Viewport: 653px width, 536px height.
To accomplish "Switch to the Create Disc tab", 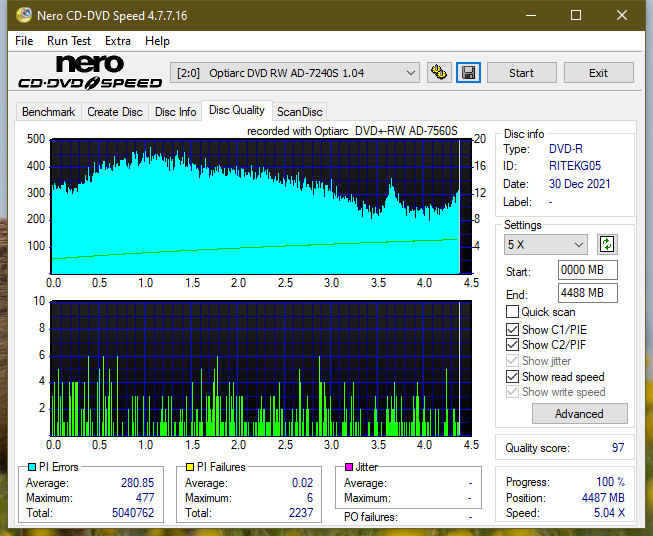I will pyautogui.click(x=115, y=112).
